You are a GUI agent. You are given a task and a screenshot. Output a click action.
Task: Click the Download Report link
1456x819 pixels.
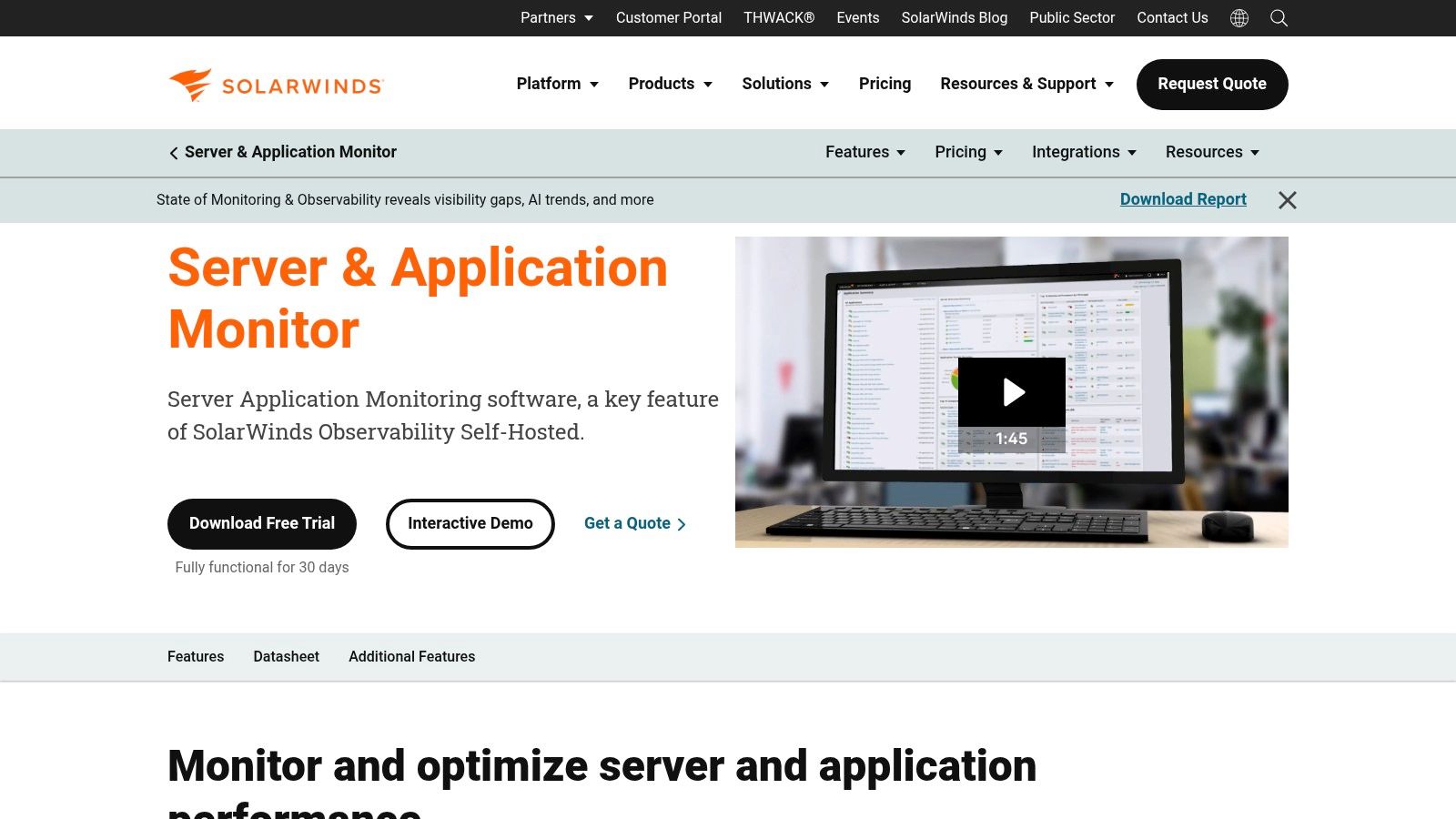point(1183,199)
